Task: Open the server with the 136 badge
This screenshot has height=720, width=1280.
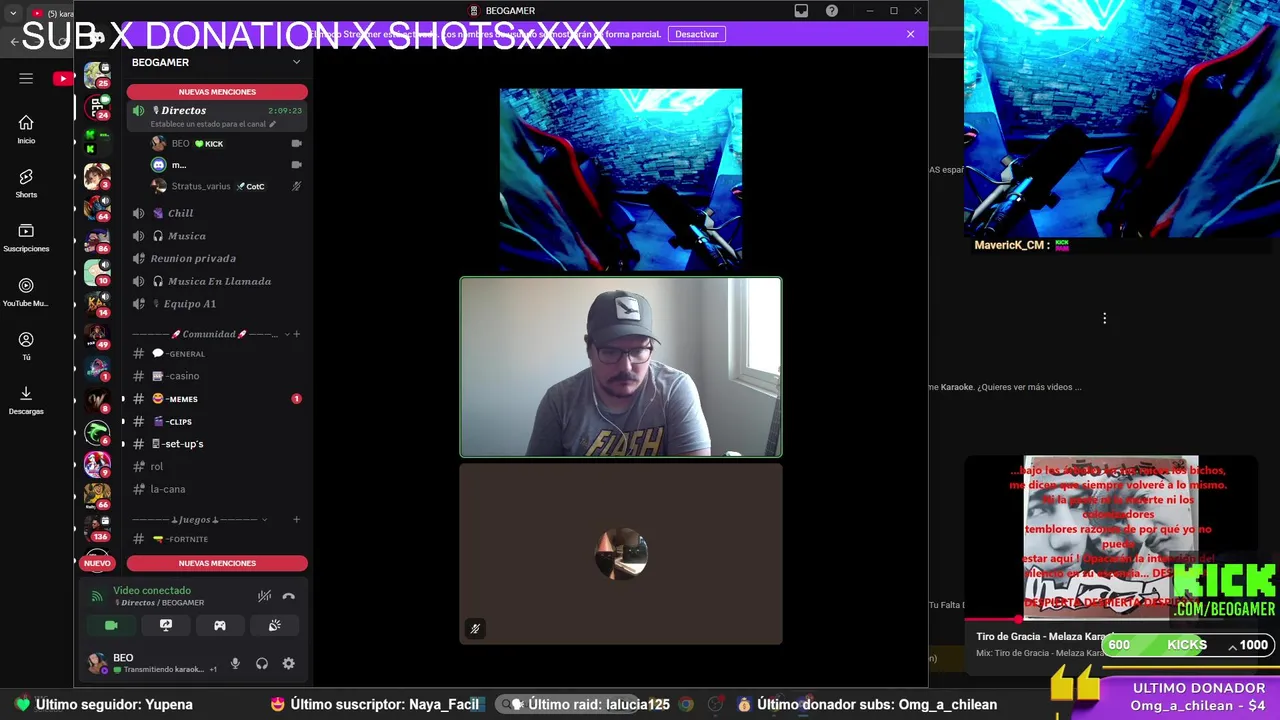Action: point(97,528)
